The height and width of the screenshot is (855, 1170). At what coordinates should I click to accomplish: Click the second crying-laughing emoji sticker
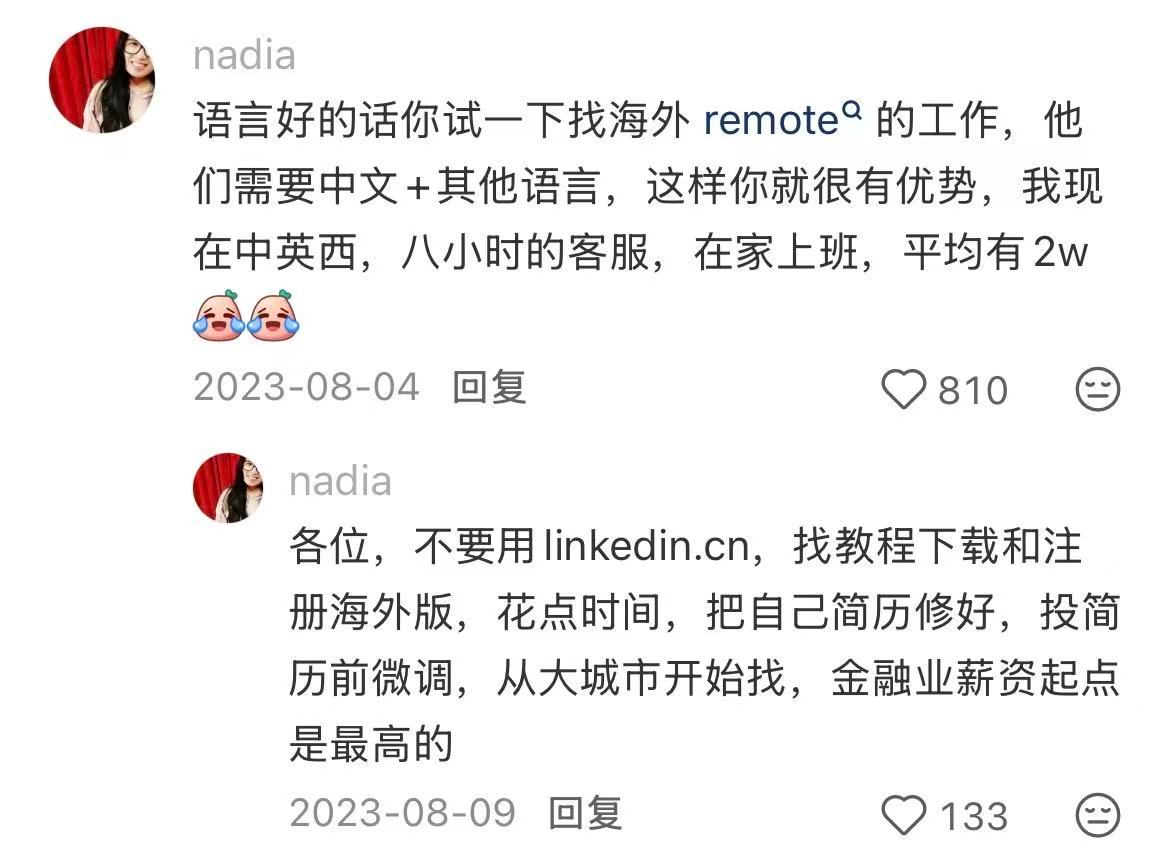click(x=273, y=316)
